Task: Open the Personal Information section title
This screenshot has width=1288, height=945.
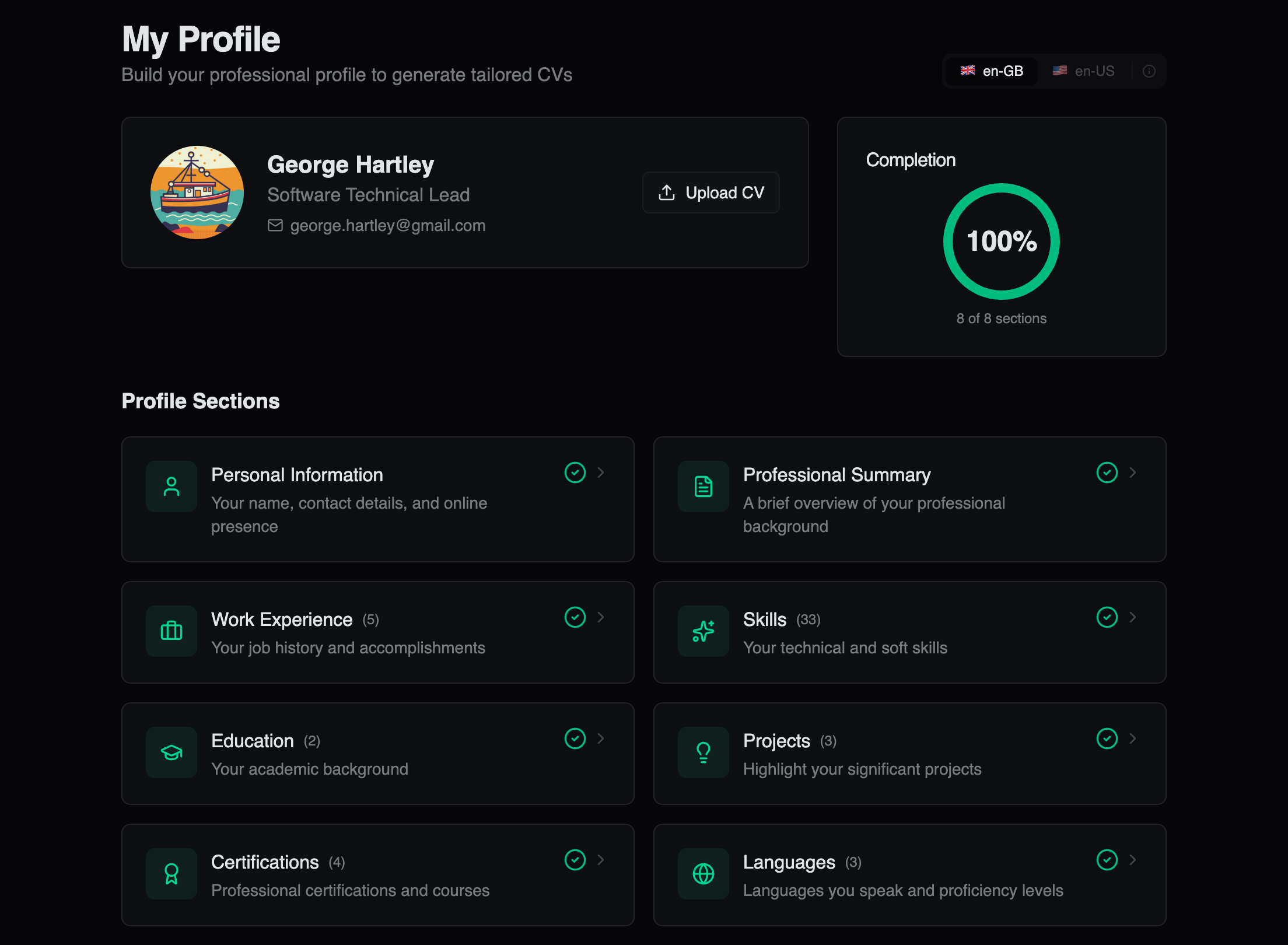Action: [x=297, y=475]
